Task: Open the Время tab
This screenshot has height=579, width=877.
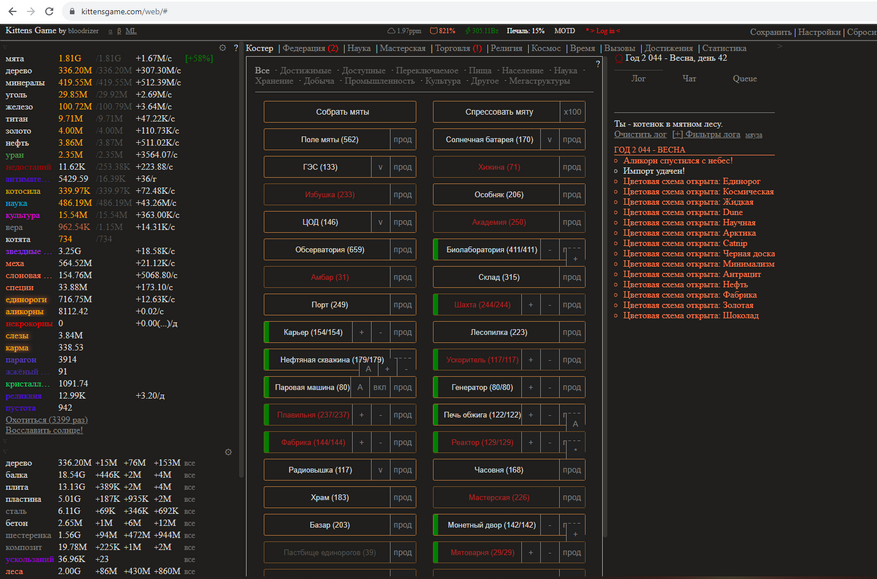Action: tap(582, 48)
